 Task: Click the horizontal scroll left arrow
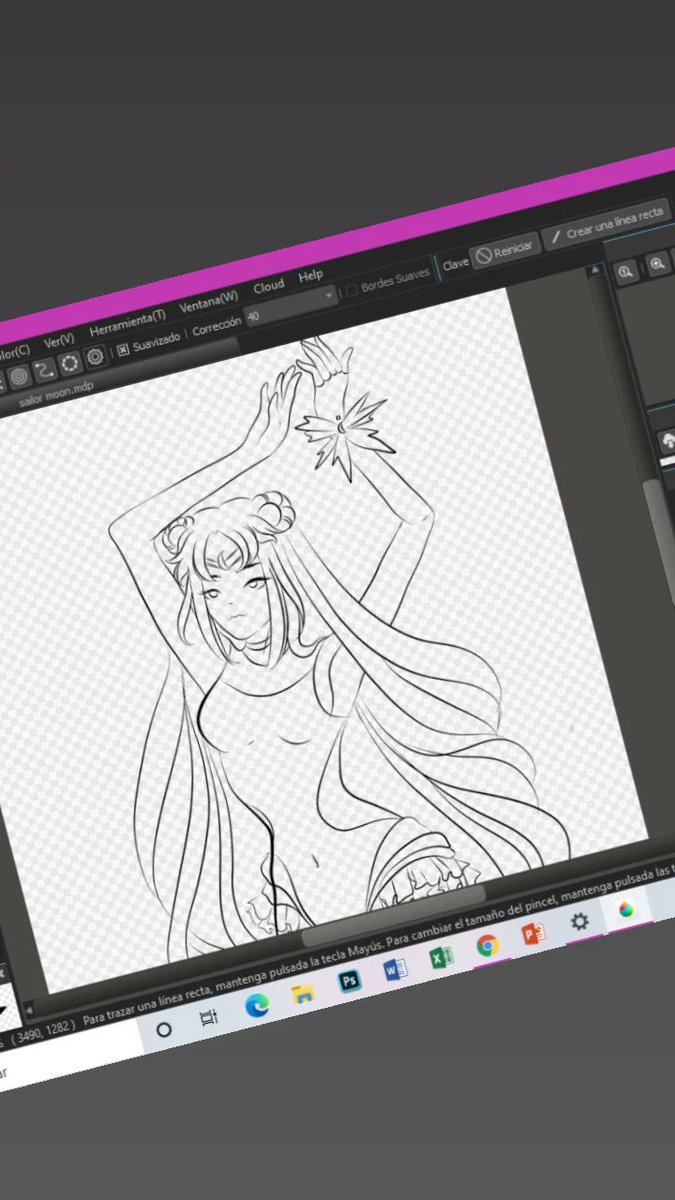29,1008
